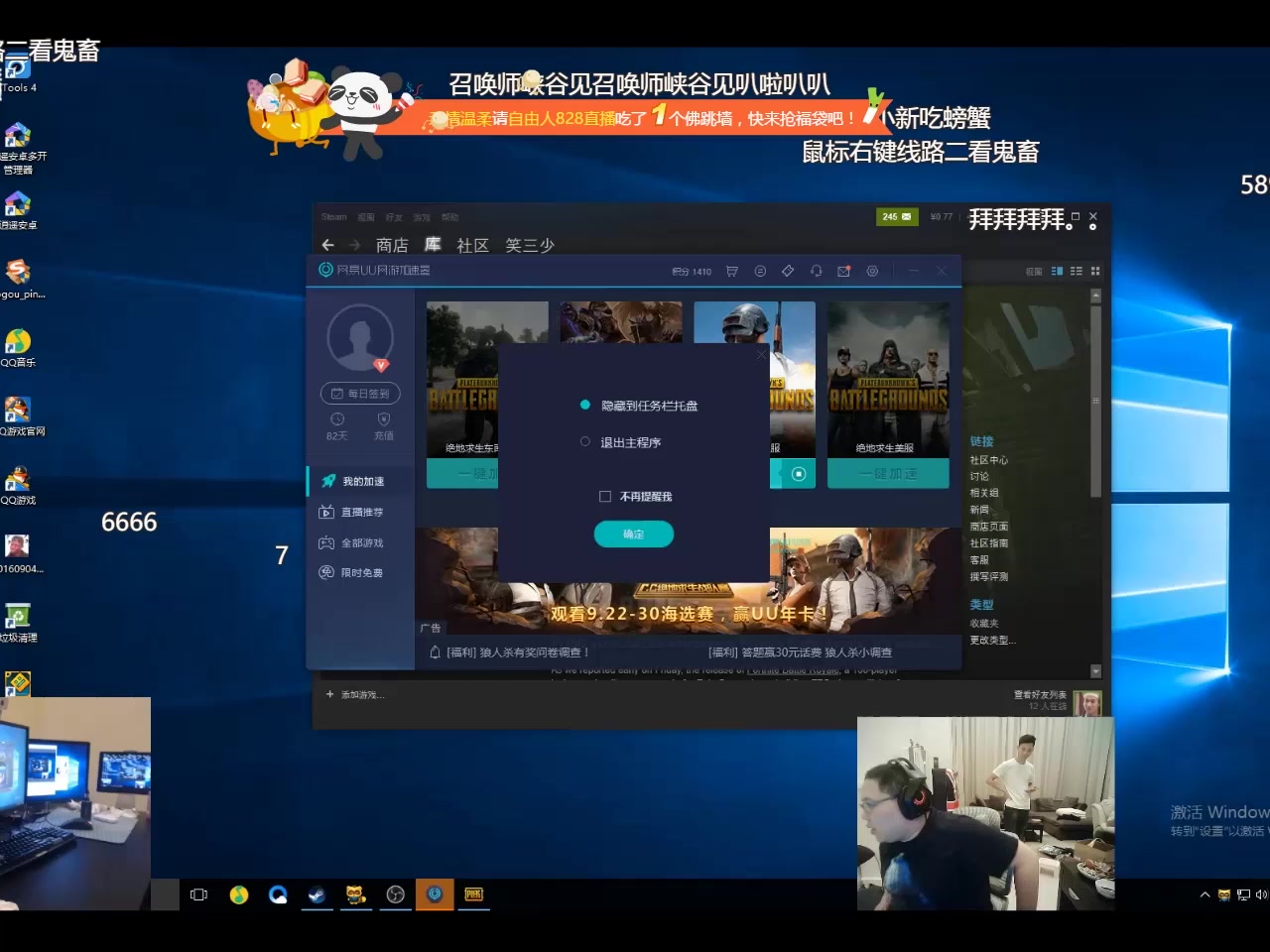Click stop acceleration circle icon on PUBG card
Screen dimensions: 1270x952
pyautogui.click(x=799, y=474)
